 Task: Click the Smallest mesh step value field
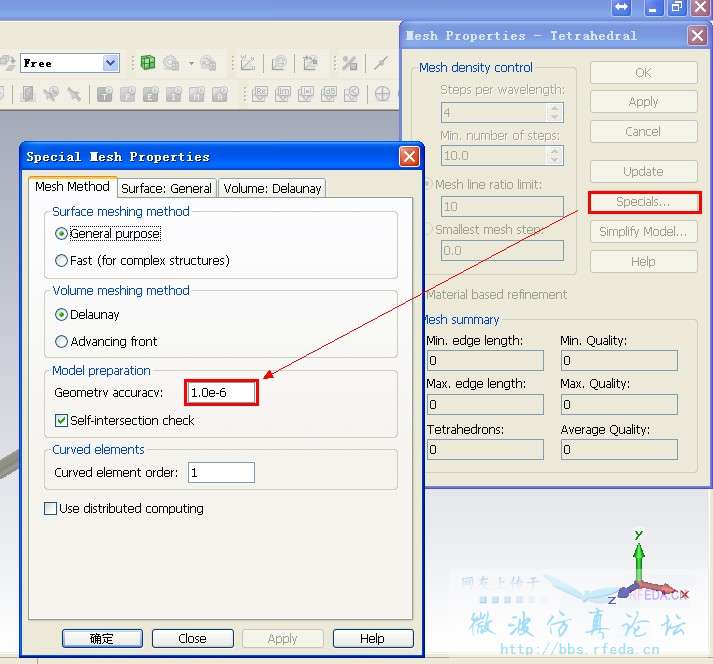(x=502, y=251)
